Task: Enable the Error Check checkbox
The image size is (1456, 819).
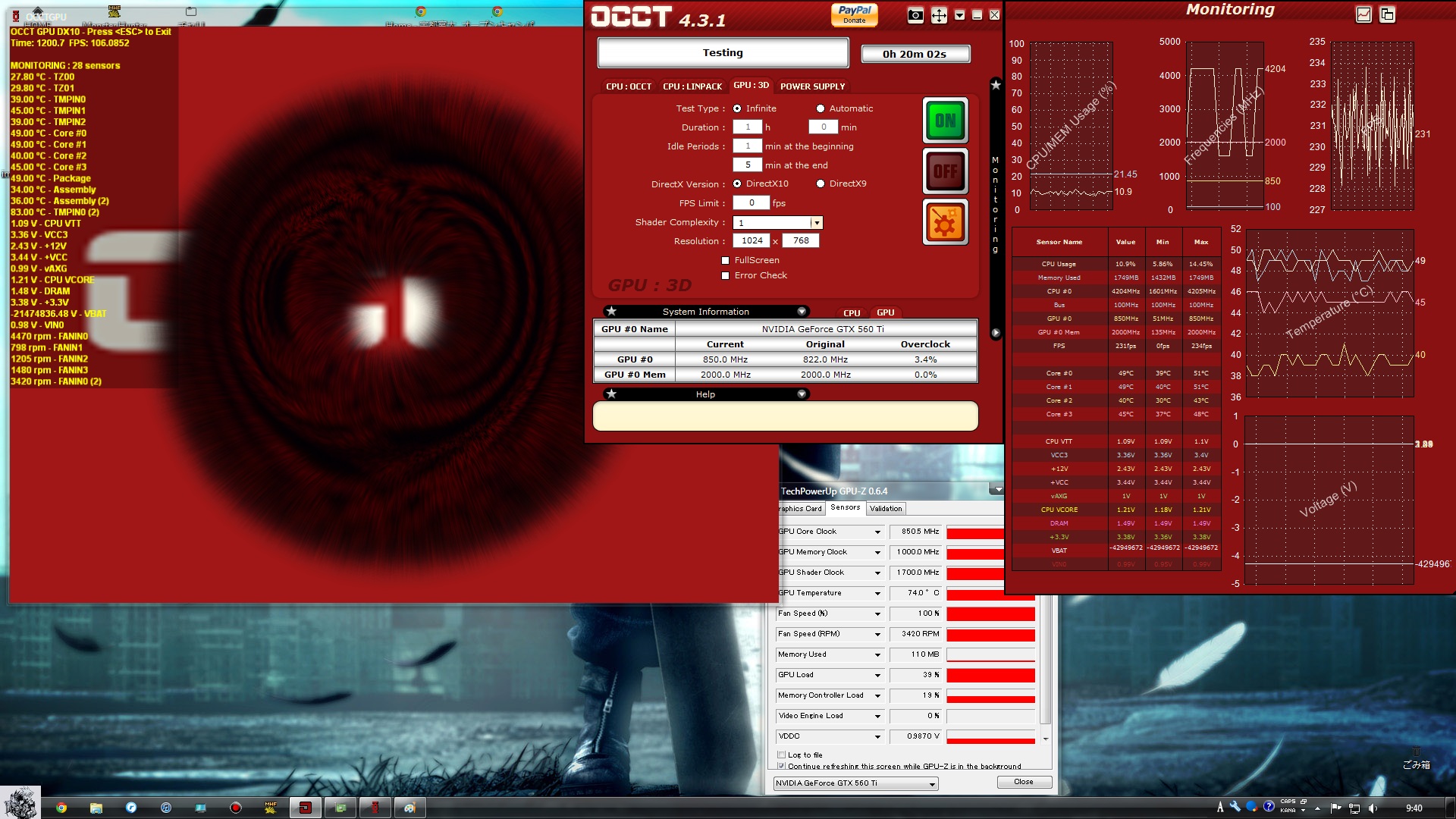Action: pos(725,275)
